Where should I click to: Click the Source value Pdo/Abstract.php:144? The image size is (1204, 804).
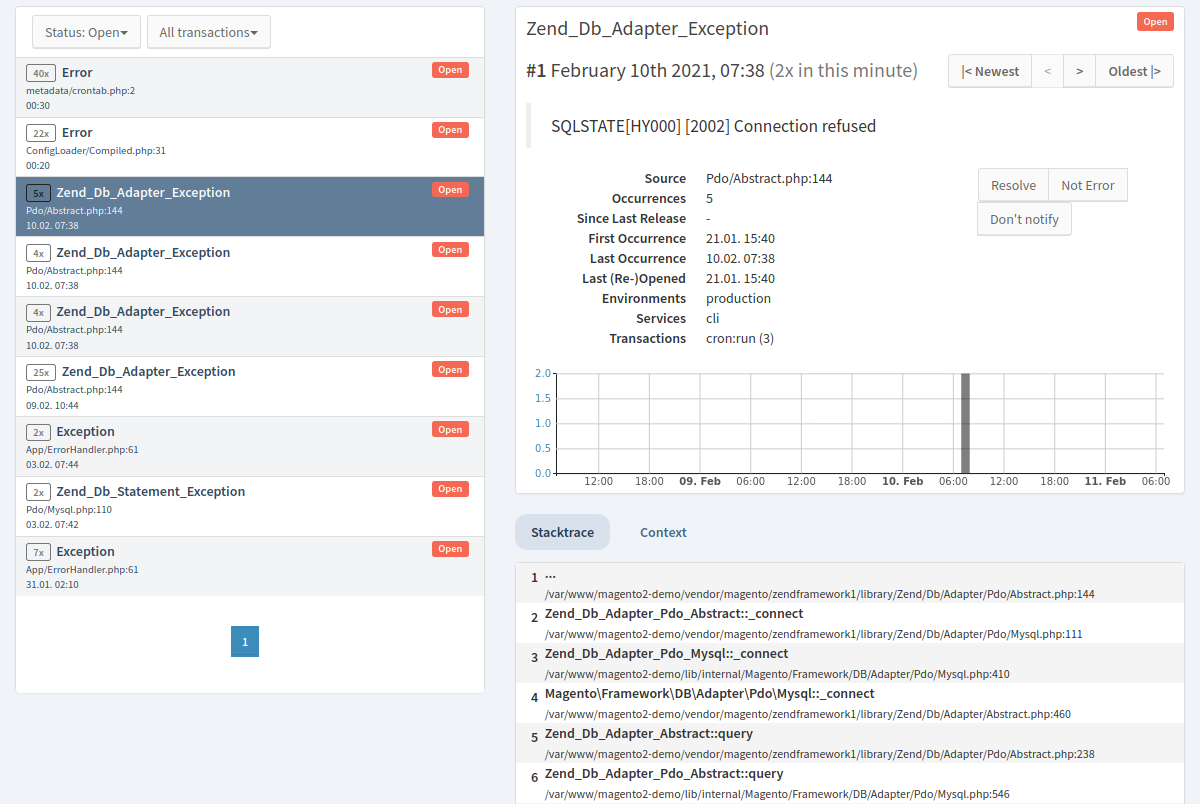coord(769,178)
